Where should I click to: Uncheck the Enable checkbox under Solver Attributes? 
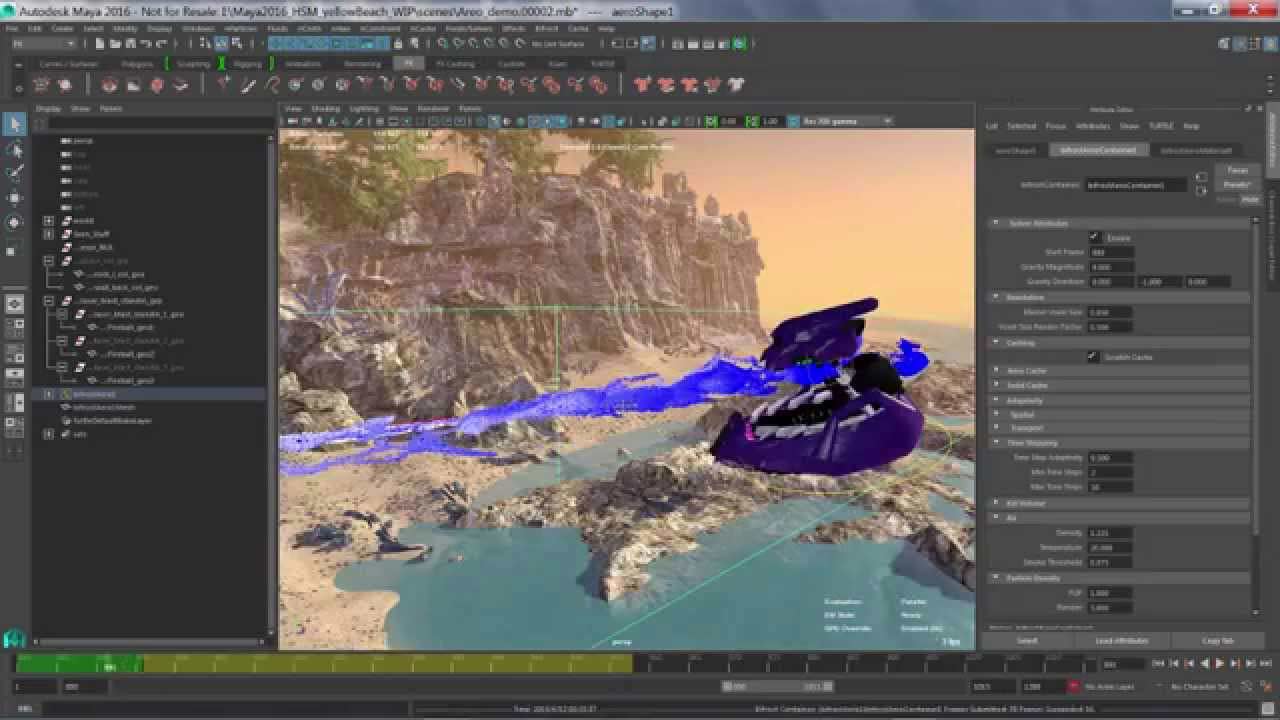pyautogui.click(x=1095, y=237)
